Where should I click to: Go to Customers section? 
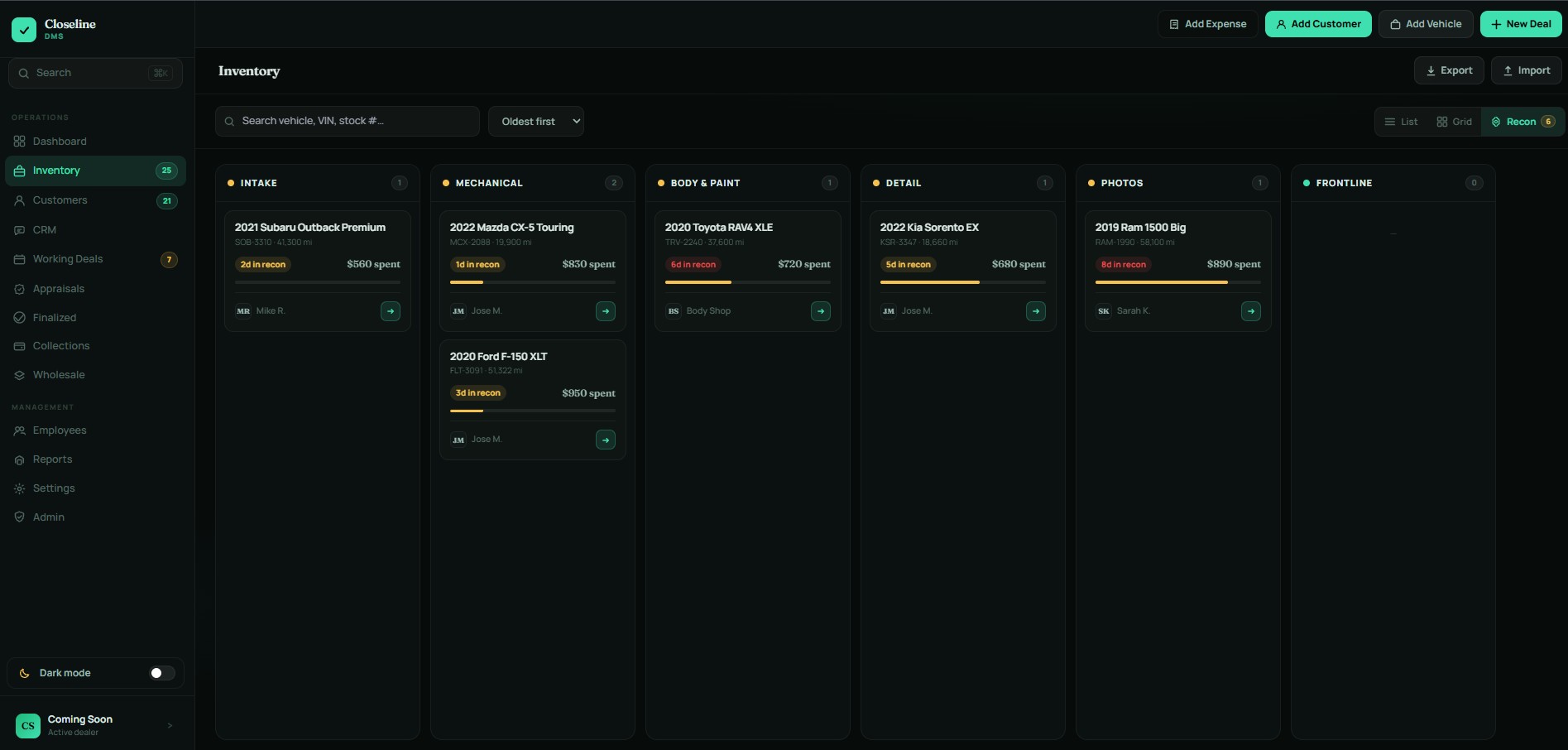click(95, 200)
